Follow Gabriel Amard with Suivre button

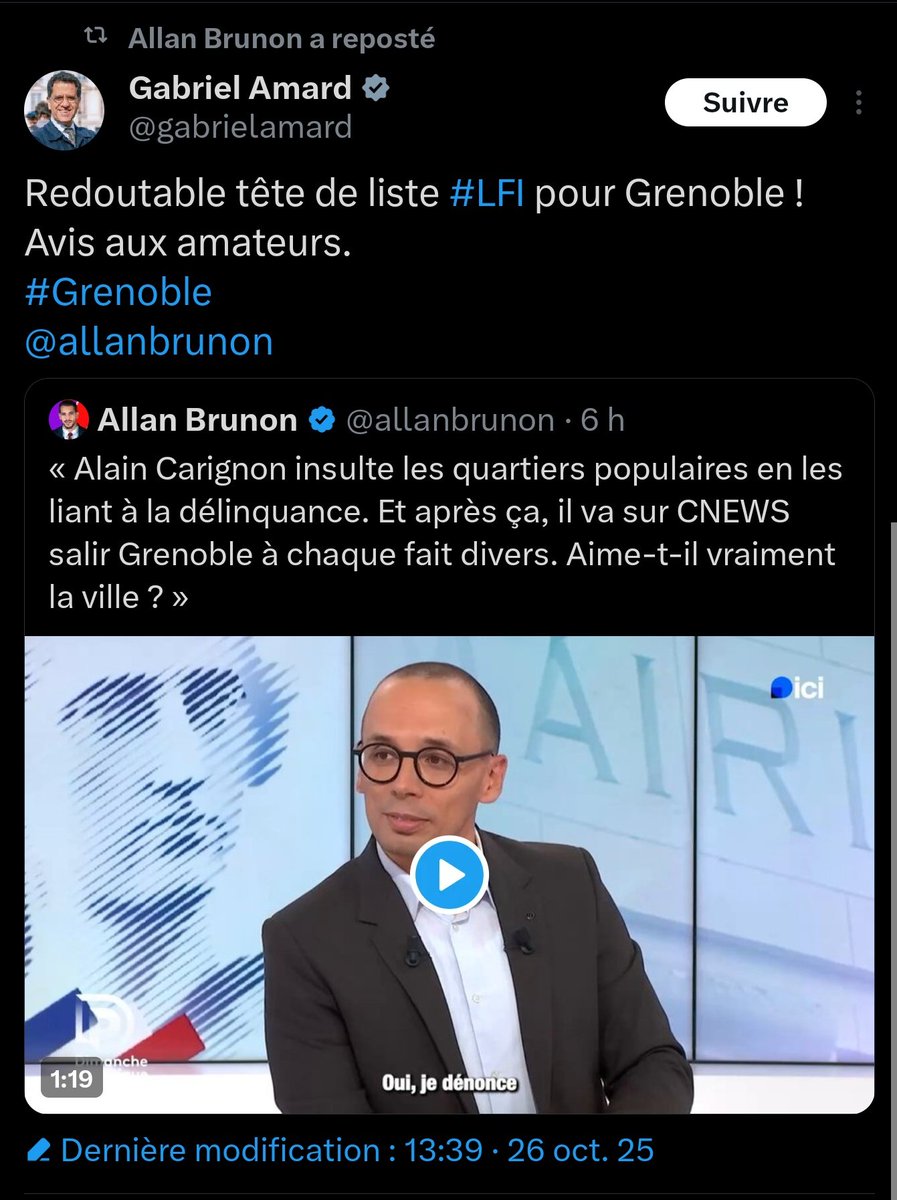point(746,102)
